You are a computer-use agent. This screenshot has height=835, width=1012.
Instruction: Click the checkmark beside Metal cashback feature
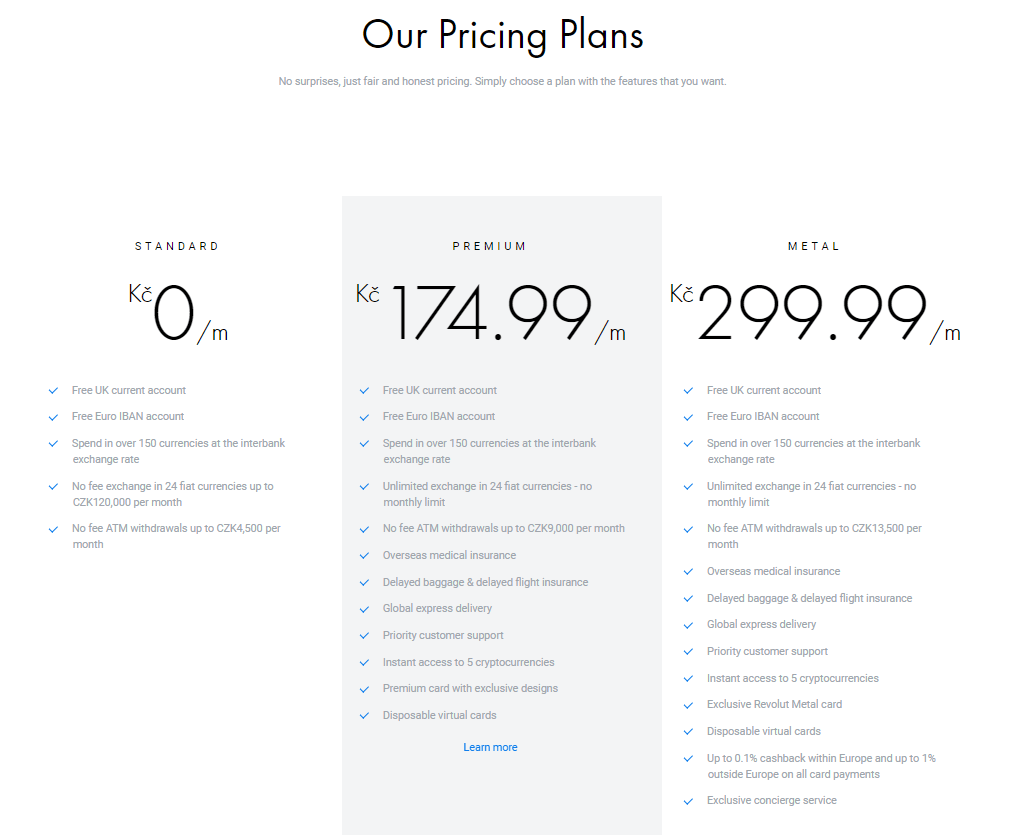[689, 759]
